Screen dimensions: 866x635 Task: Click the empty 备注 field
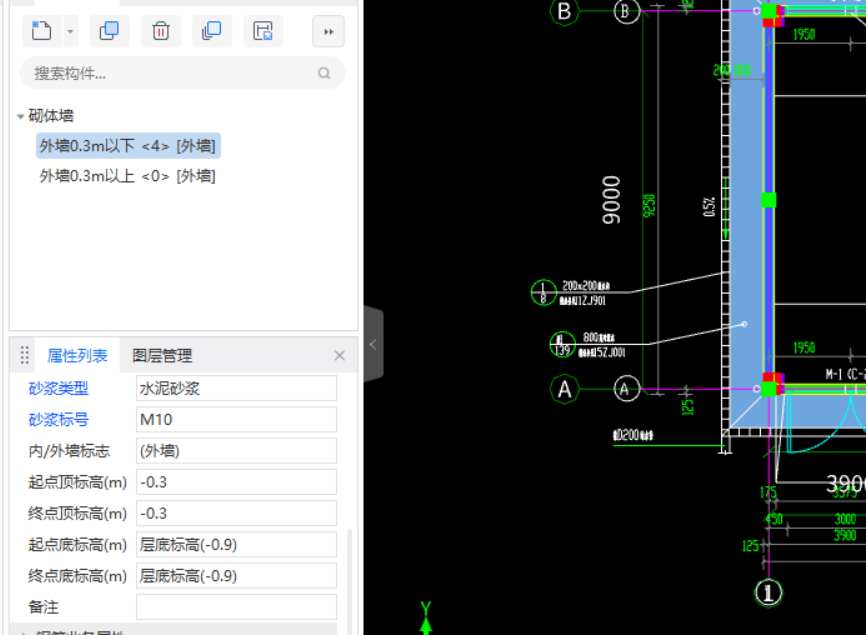coord(236,607)
